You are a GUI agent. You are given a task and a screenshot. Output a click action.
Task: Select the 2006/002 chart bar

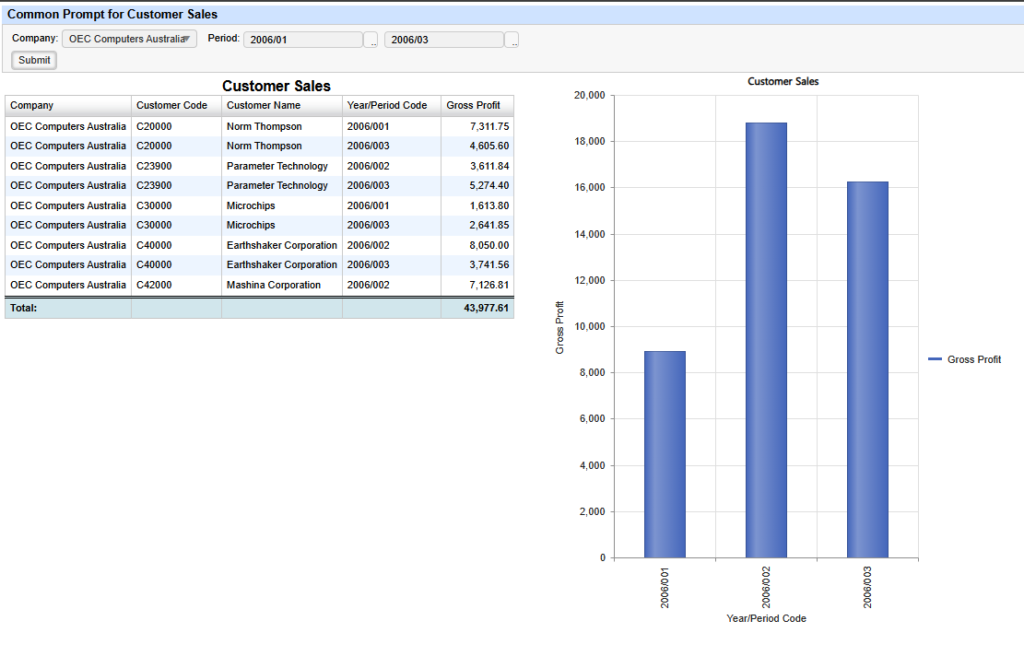(766, 340)
